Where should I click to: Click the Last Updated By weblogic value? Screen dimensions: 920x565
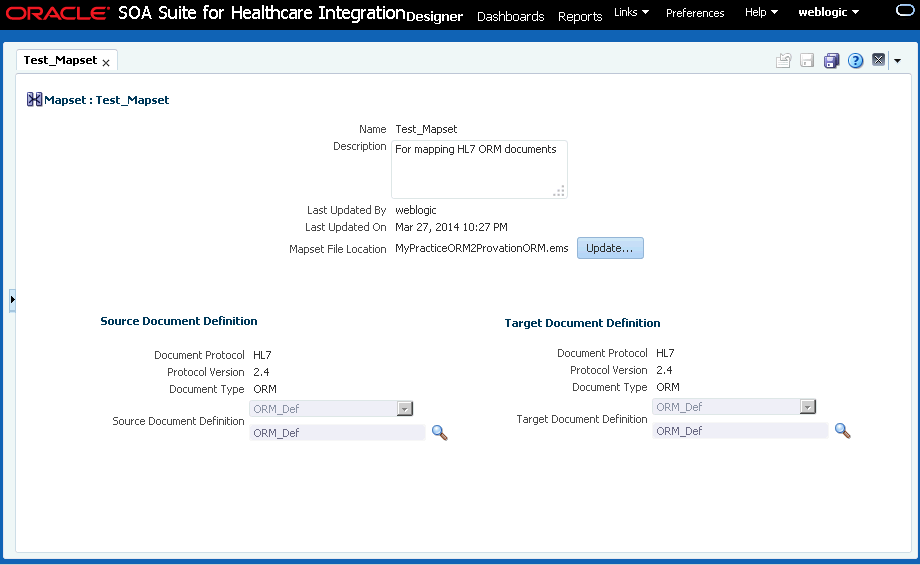415,210
